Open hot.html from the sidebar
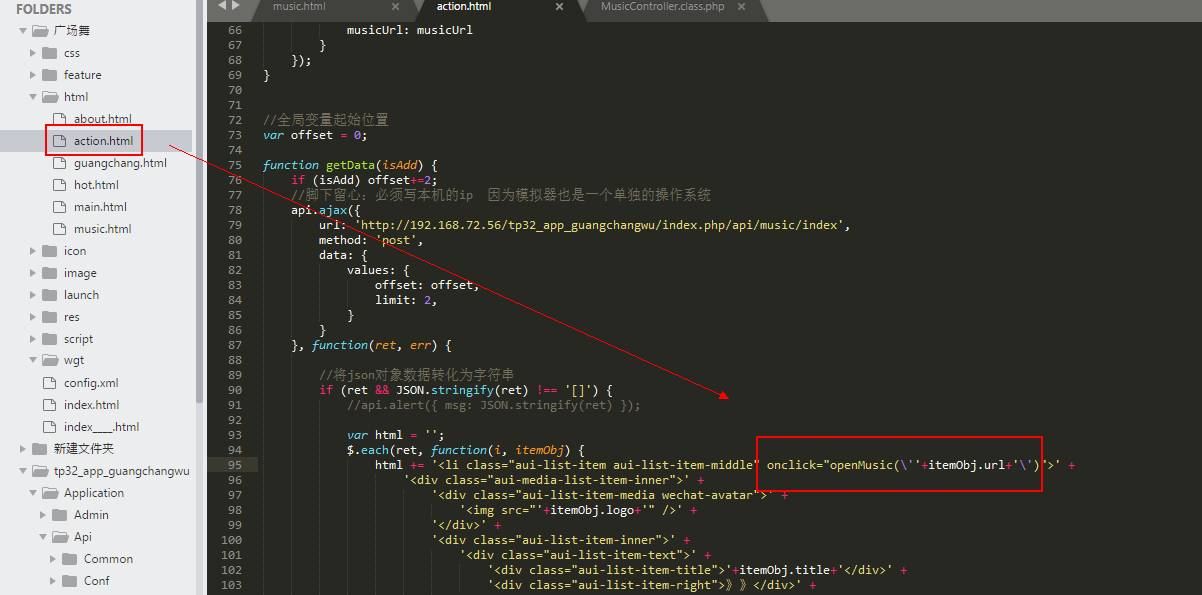This screenshot has width=1202, height=595. (96, 185)
